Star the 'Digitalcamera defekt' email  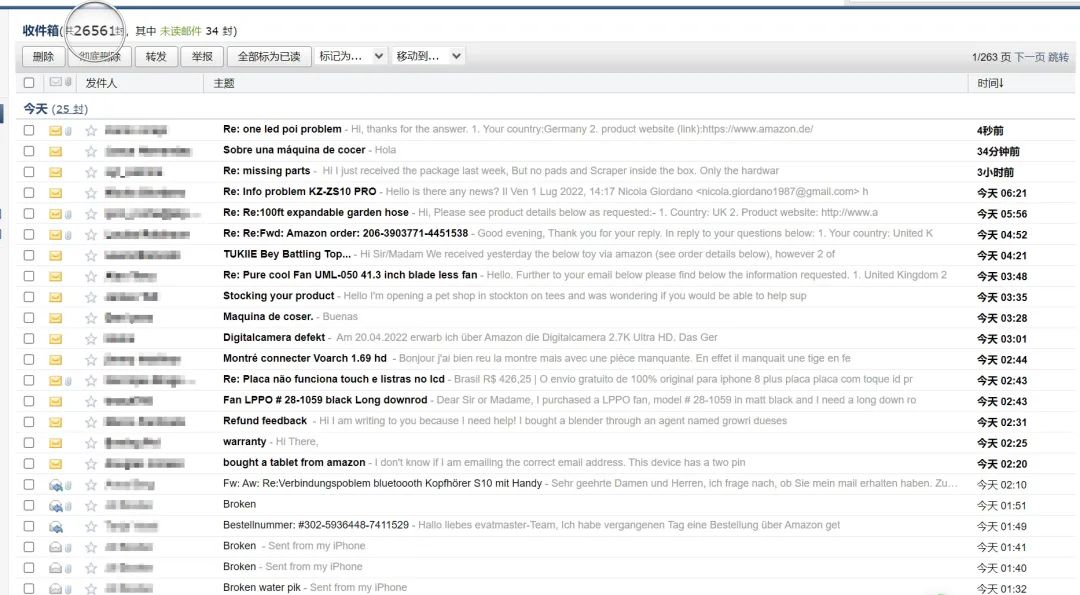[x=91, y=339]
